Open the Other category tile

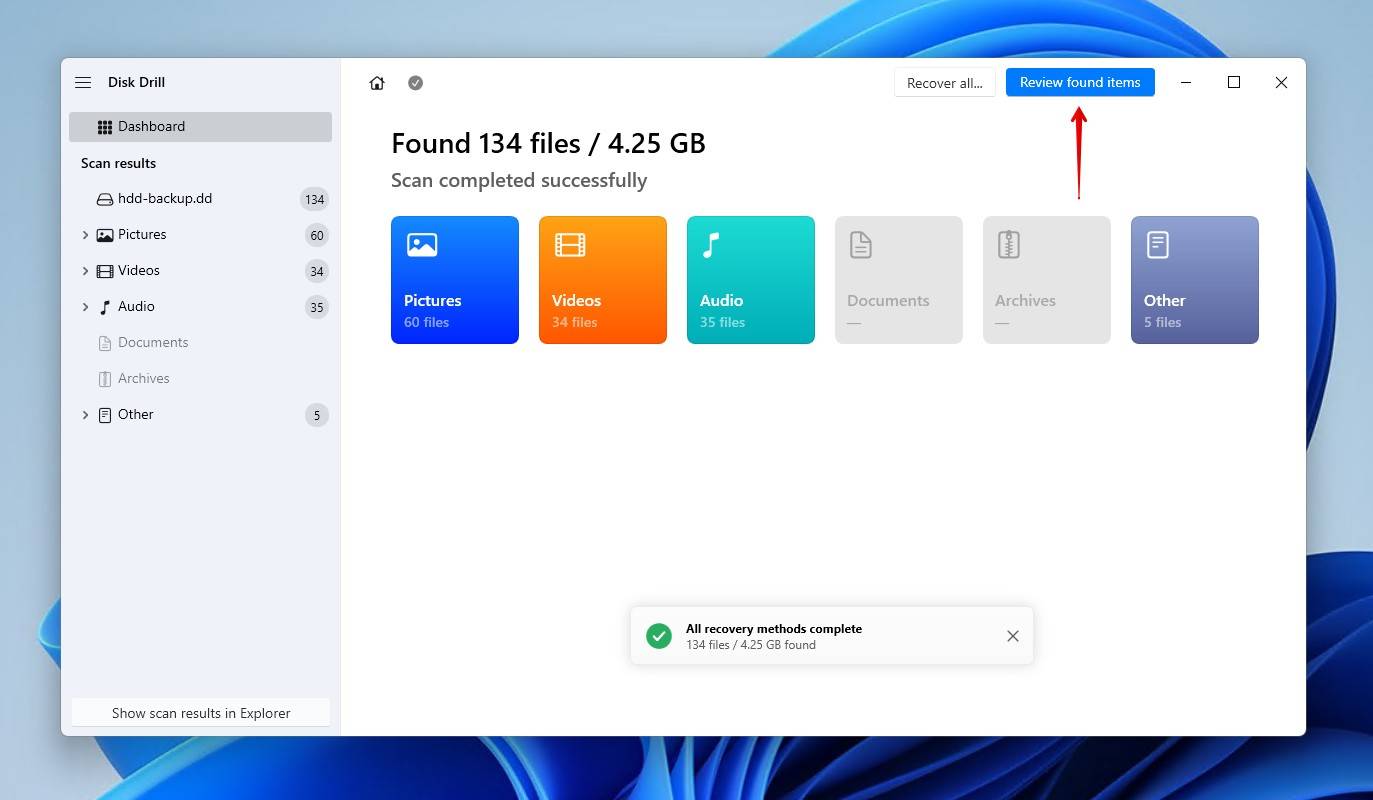(1195, 280)
